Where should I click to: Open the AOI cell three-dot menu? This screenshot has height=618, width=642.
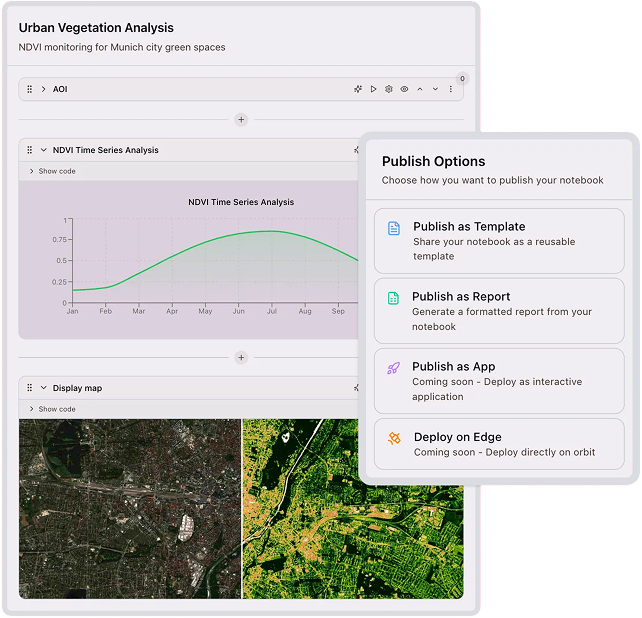[450, 89]
